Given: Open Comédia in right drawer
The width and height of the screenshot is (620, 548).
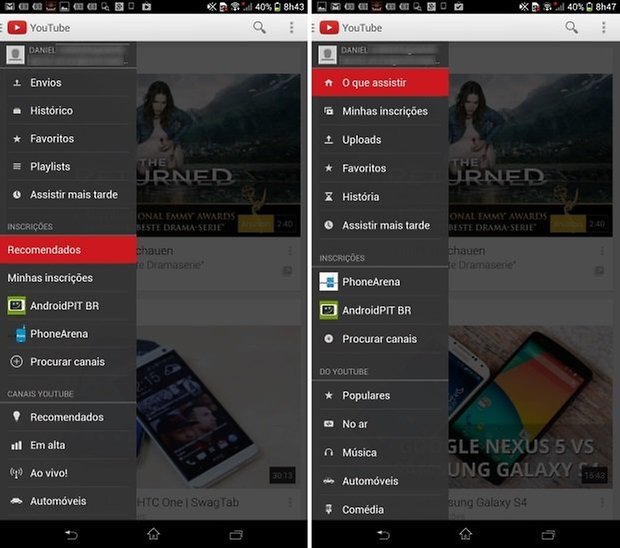Looking at the screenshot, I should (x=380, y=509).
